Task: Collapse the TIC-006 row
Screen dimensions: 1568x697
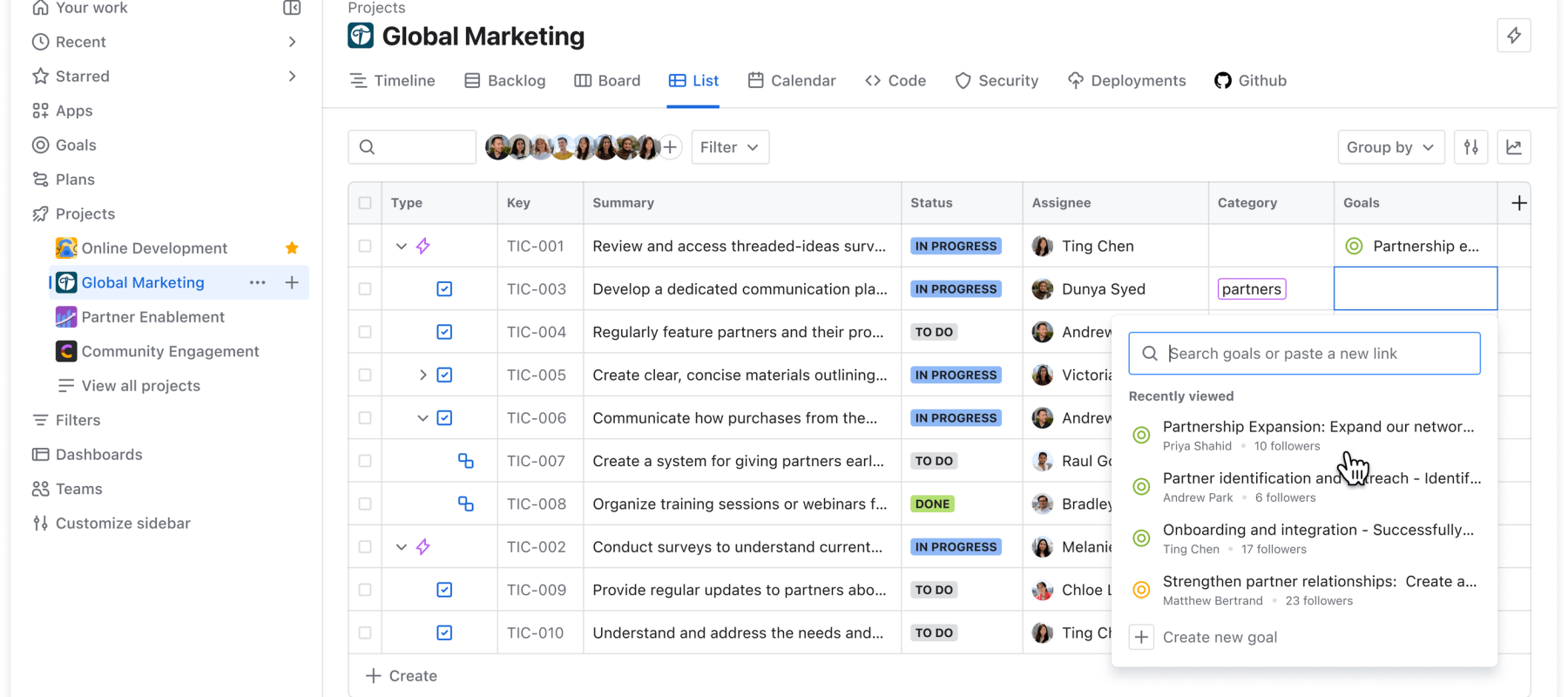Action: click(423, 418)
